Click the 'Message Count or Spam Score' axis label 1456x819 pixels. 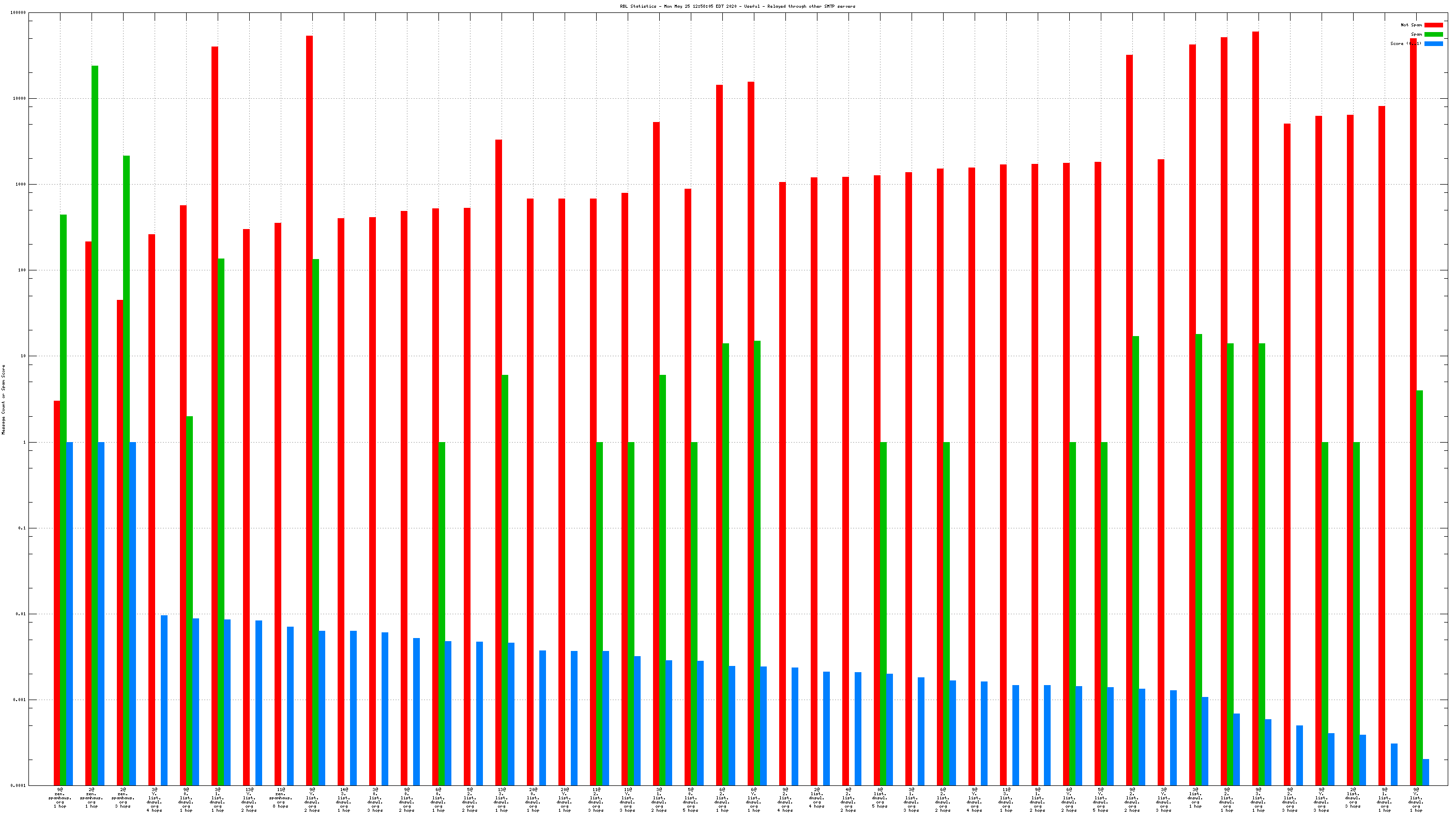tap(4, 399)
